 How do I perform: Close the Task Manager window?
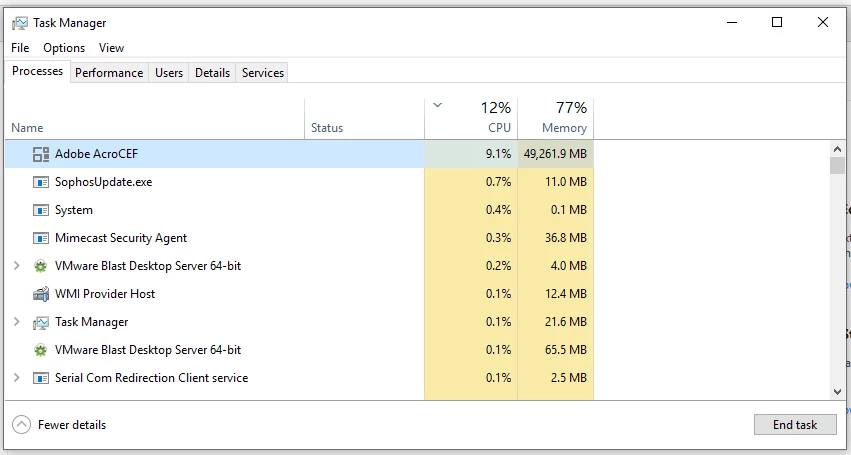click(x=823, y=22)
